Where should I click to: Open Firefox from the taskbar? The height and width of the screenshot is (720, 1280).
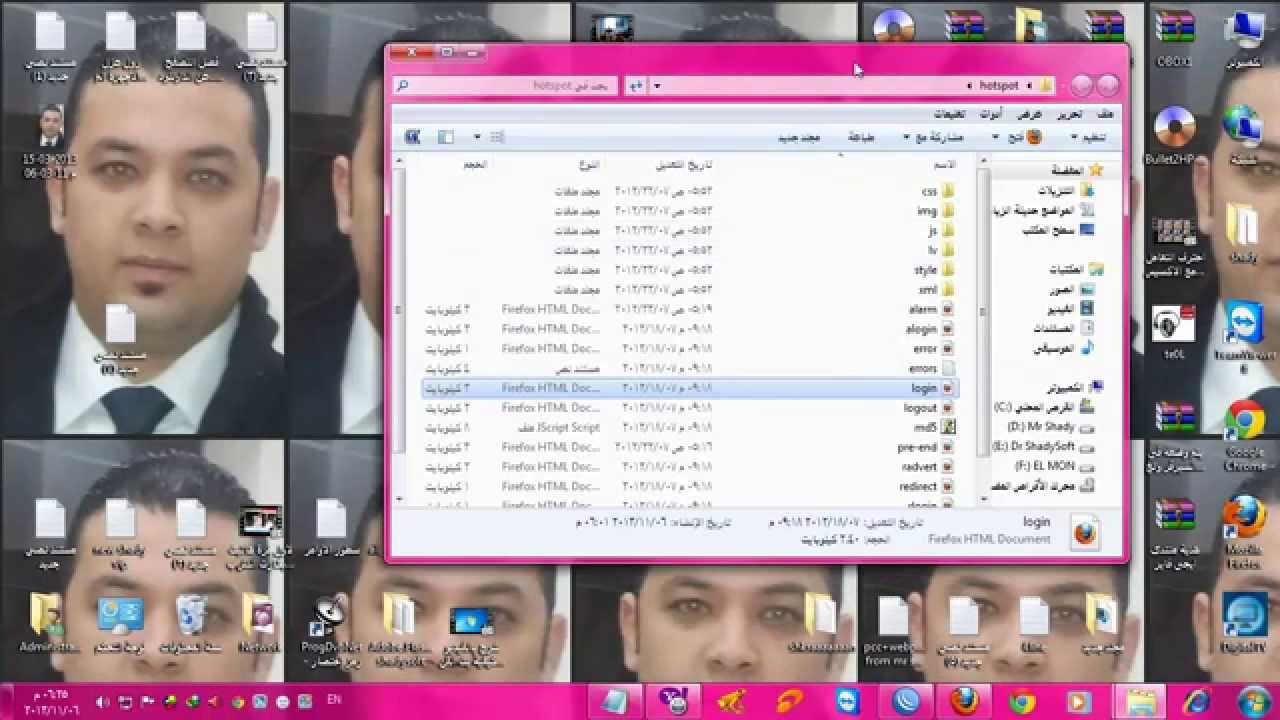pos(965,700)
